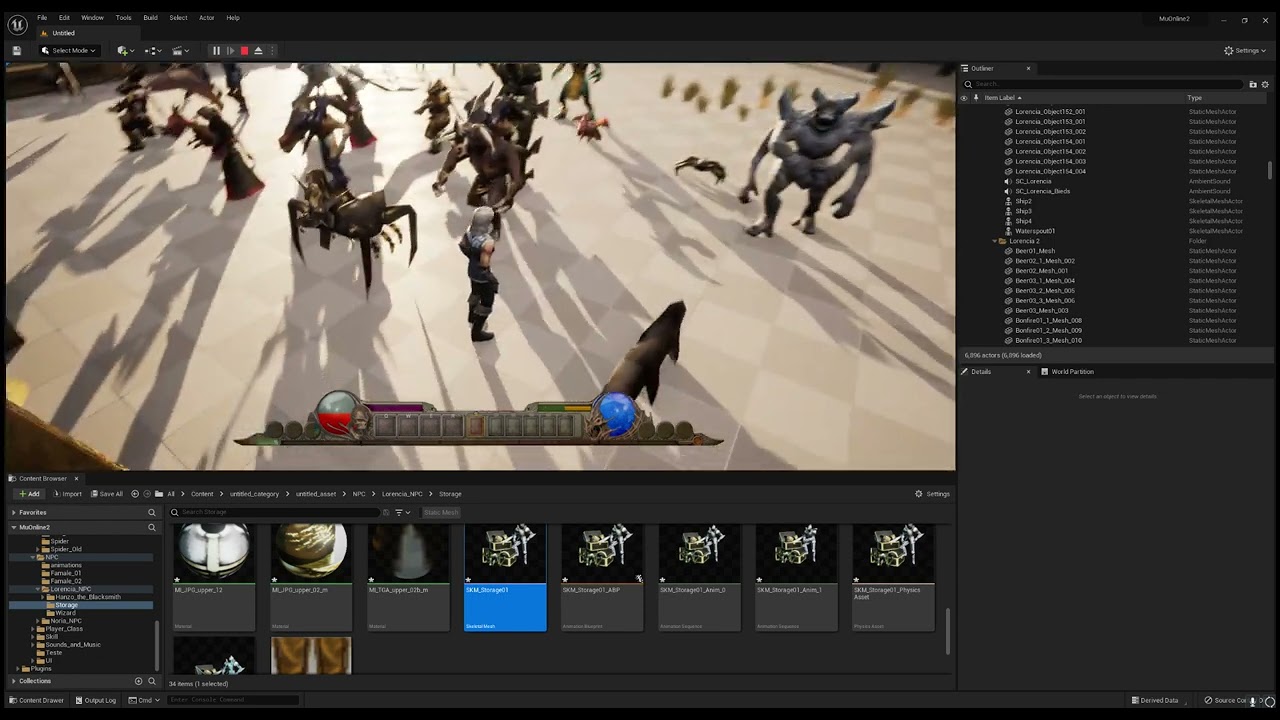Close the Outliner panel tab
Viewport: 1280px width, 720px height.
click(x=1028, y=68)
